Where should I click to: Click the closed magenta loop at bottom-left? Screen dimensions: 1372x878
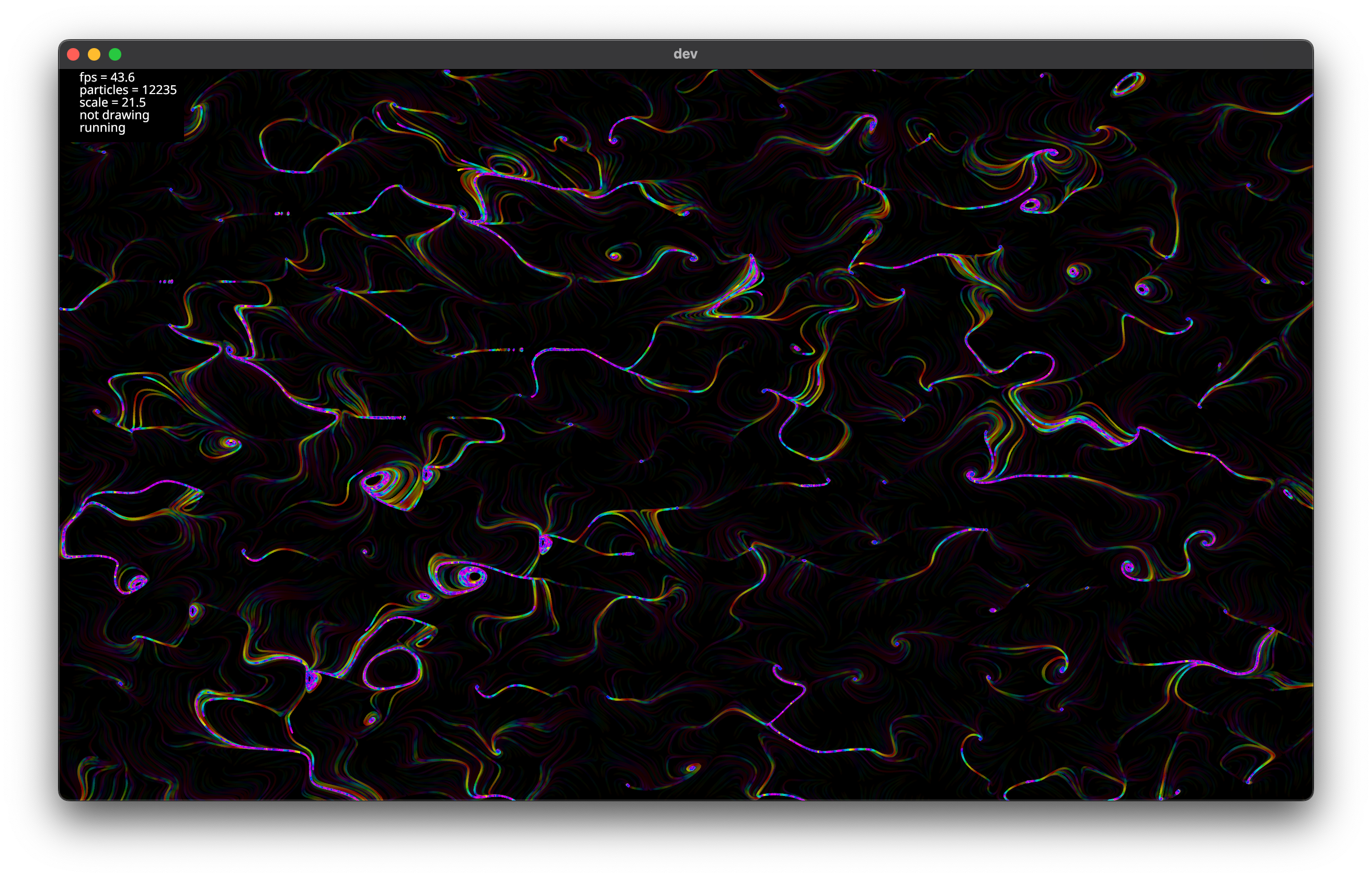click(392, 668)
